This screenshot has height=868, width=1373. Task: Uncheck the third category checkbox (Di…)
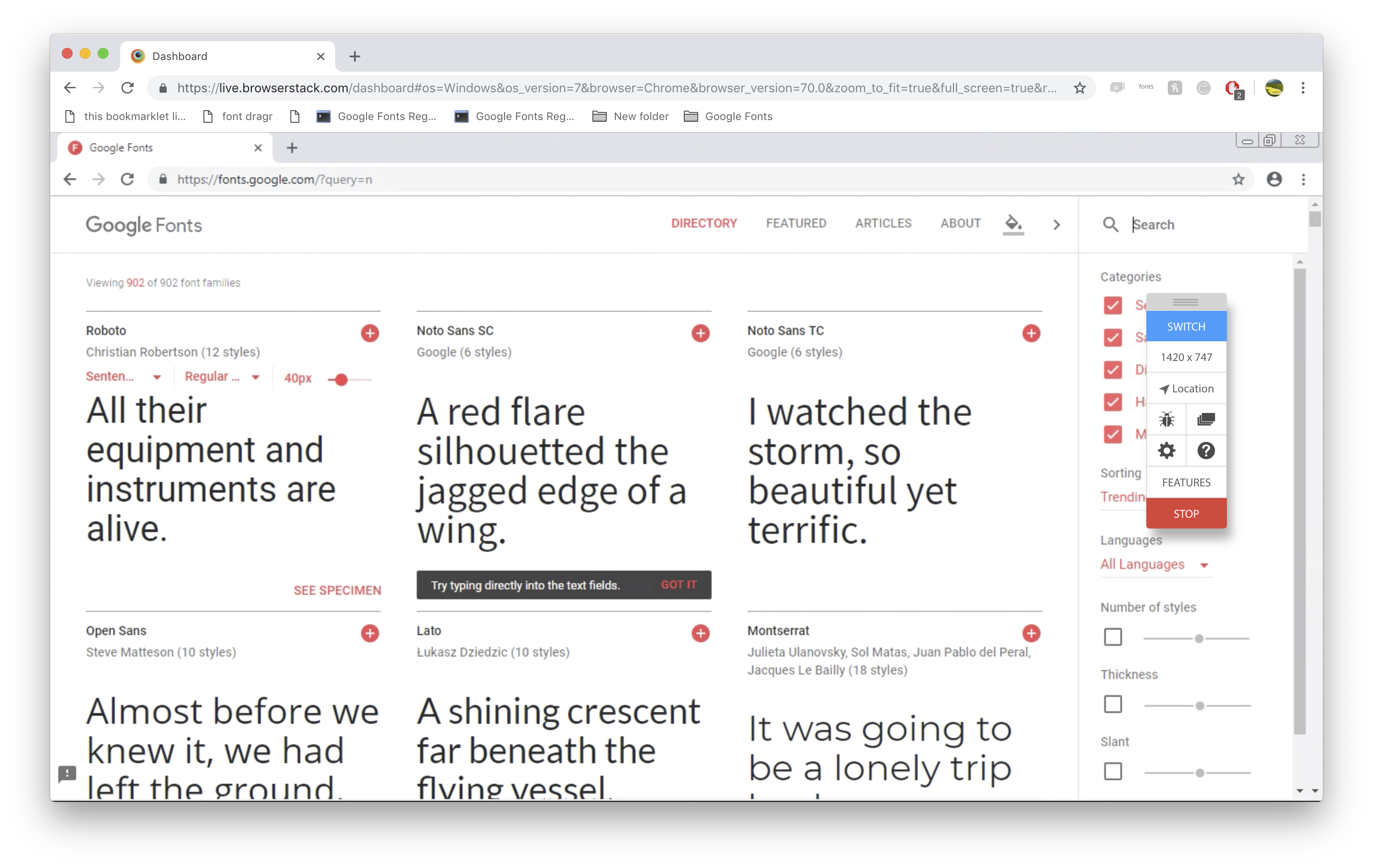coord(1113,370)
